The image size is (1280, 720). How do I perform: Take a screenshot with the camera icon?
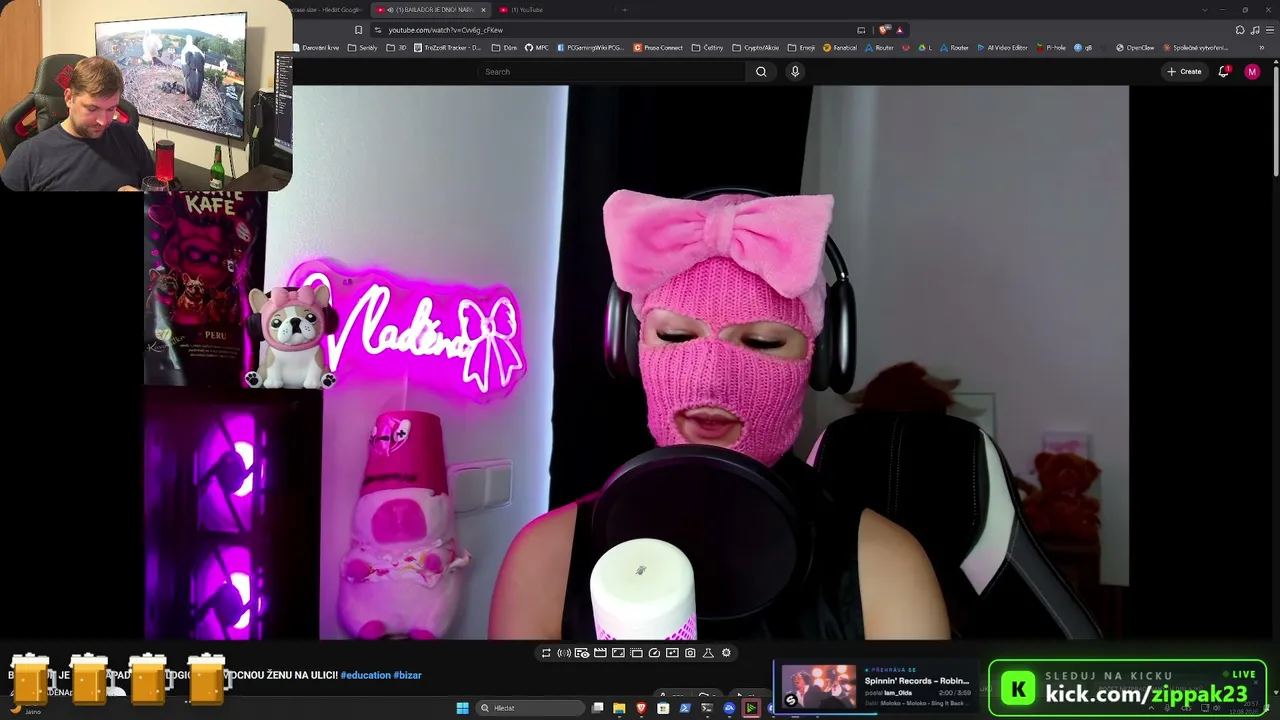(x=690, y=653)
